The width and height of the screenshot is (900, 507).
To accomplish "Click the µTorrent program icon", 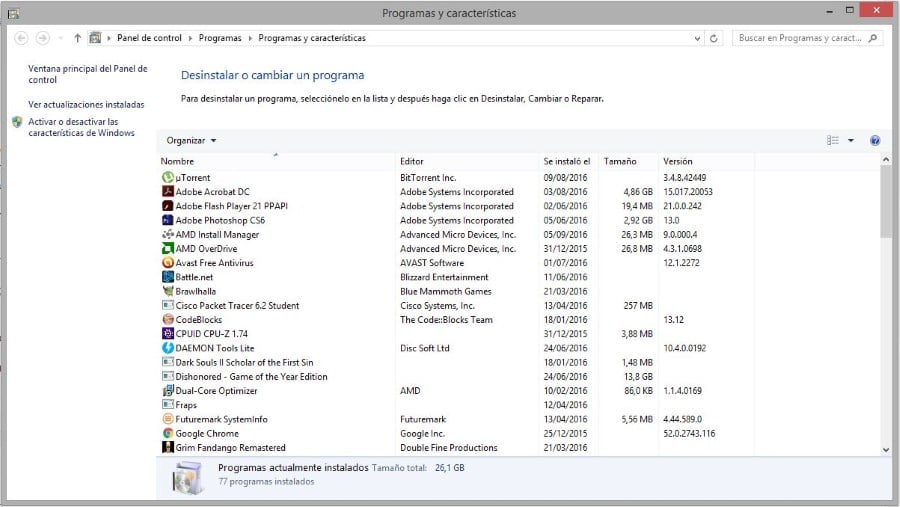I will pyautogui.click(x=168, y=177).
